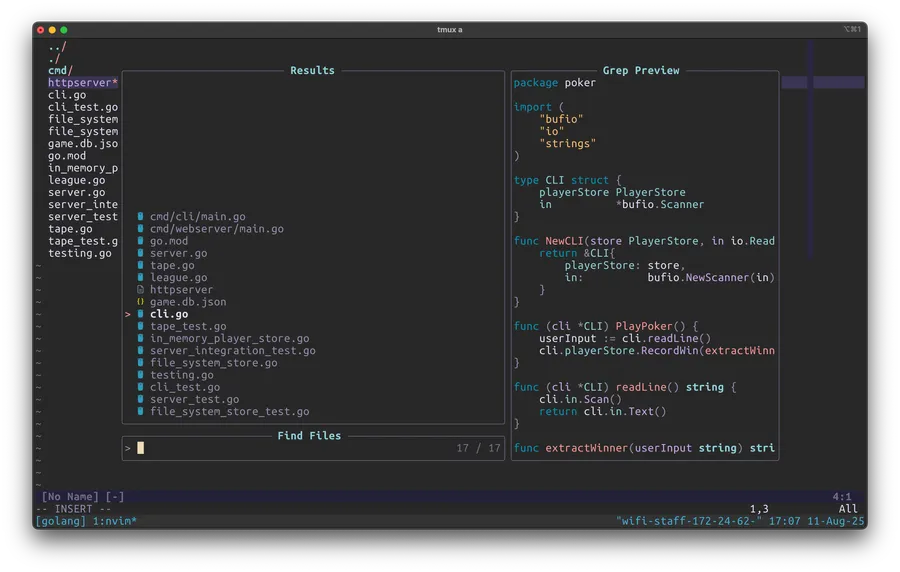Screen dimensions: 900x572
Task: Click the tmux hostname wifi-staff status entry
Action: pos(689,521)
